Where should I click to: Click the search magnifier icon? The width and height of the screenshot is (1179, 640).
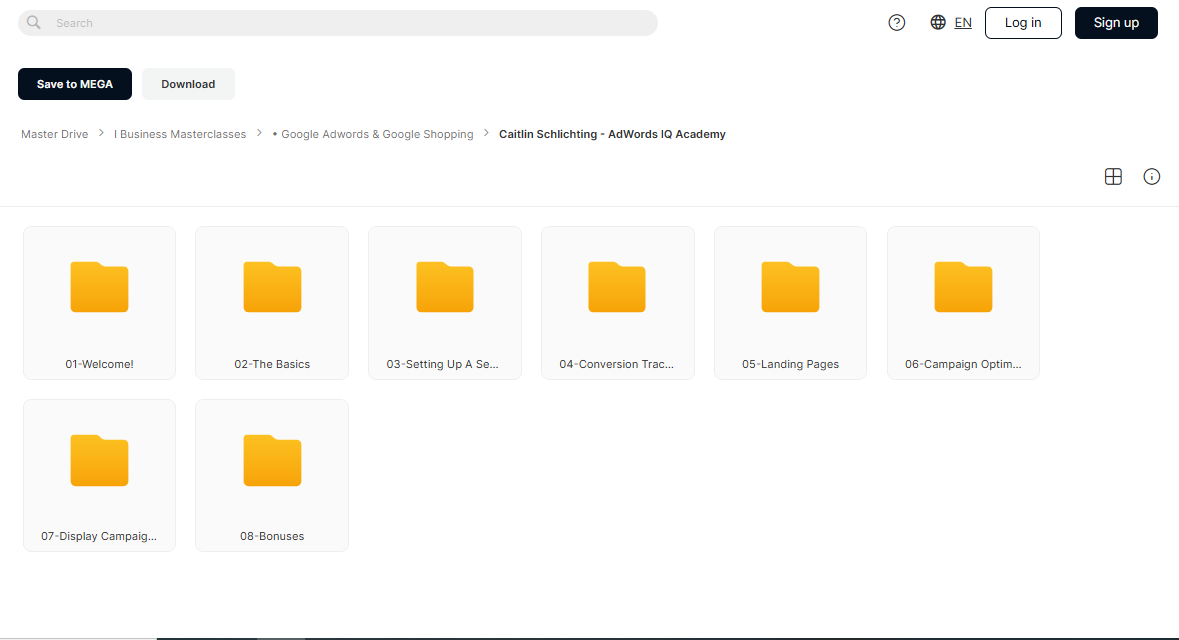pos(34,23)
